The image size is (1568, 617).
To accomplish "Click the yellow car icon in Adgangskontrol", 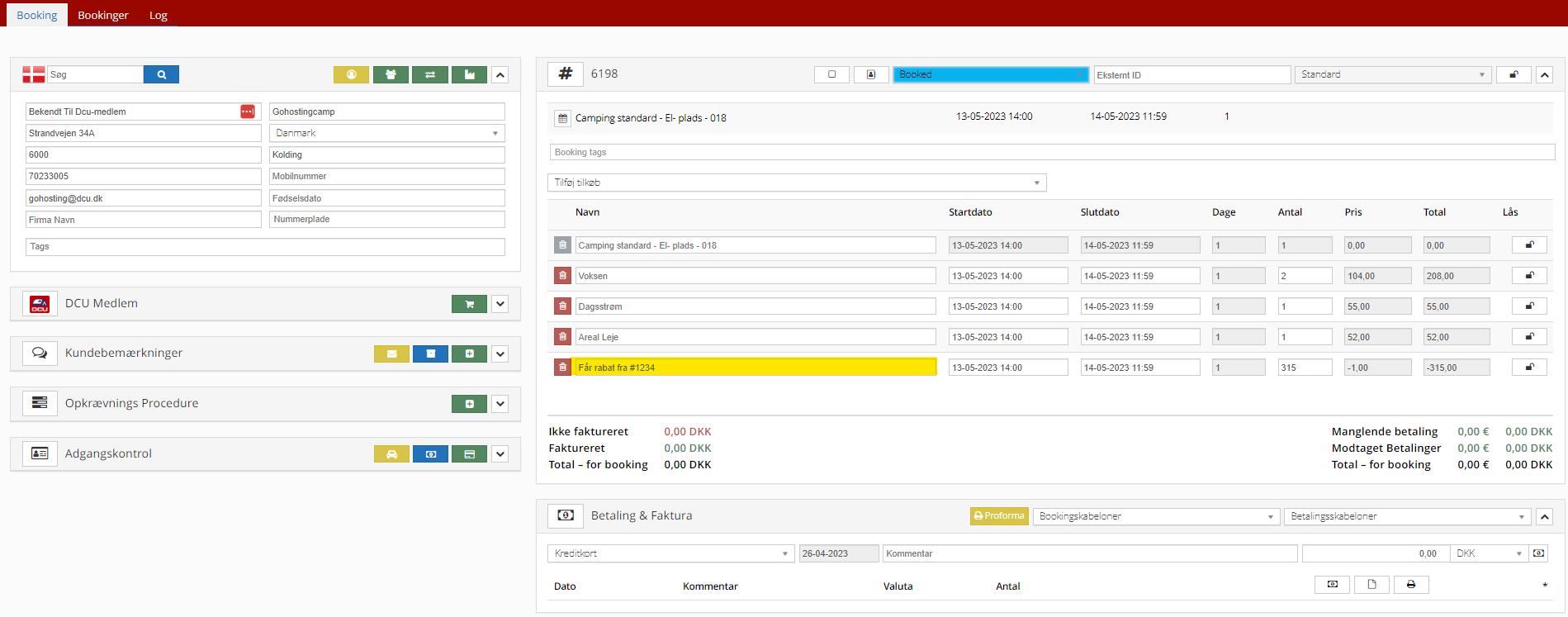I will pos(391,454).
